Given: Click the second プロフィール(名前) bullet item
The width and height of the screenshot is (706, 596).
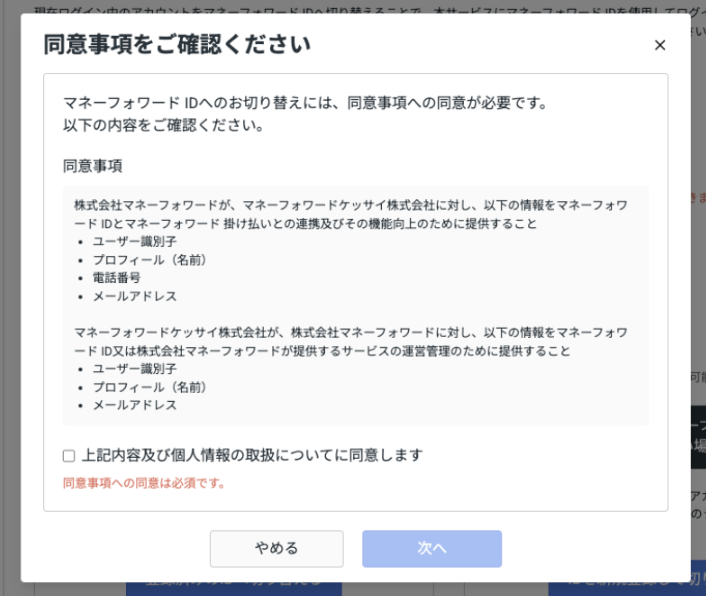Looking at the screenshot, I should click(149, 387).
